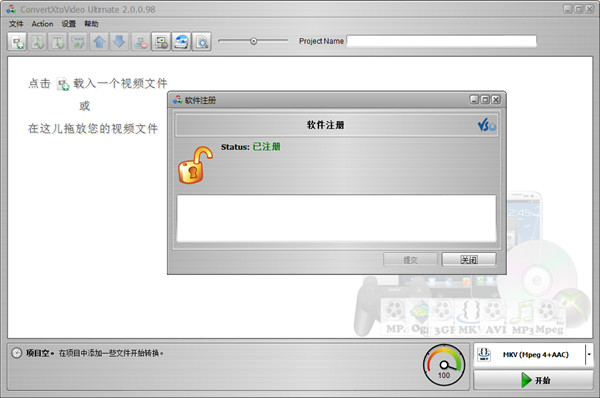Click the VSO logo in the dialog header
The image size is (600, 398).
pyautogui.click(x=486, y=125)
